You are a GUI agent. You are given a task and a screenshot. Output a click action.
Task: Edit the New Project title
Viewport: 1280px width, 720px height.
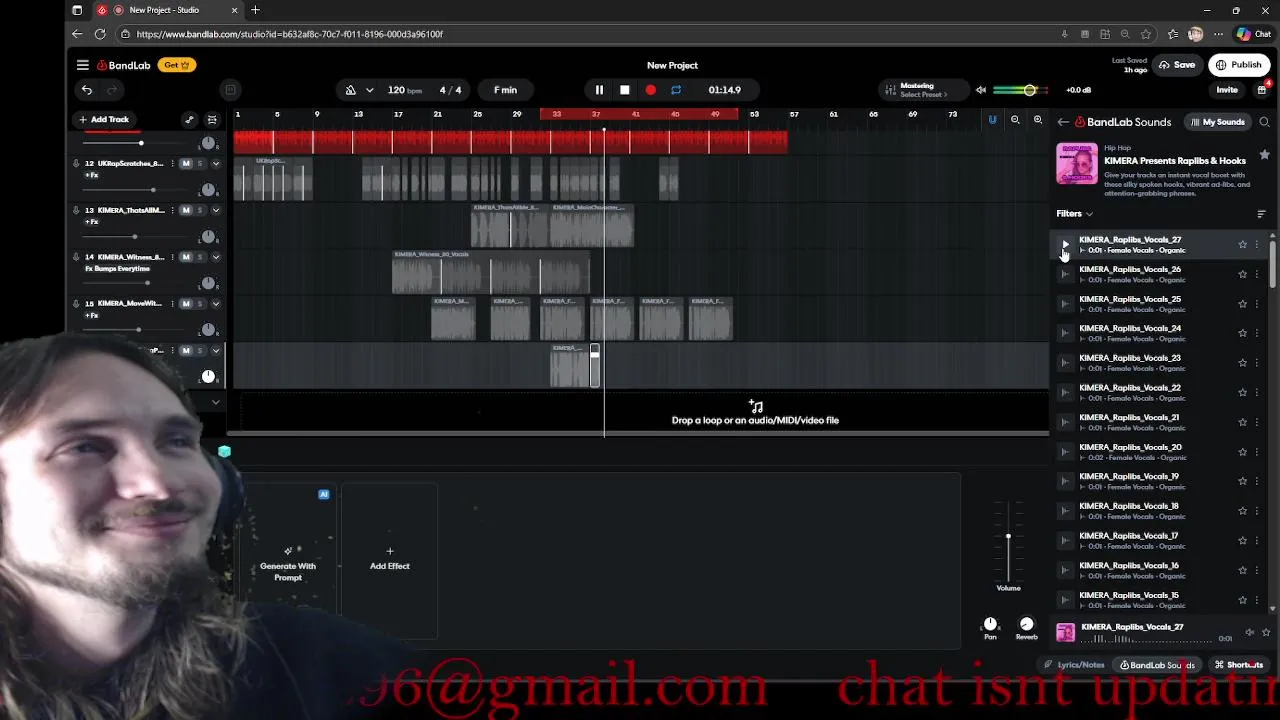click(672, 65)
